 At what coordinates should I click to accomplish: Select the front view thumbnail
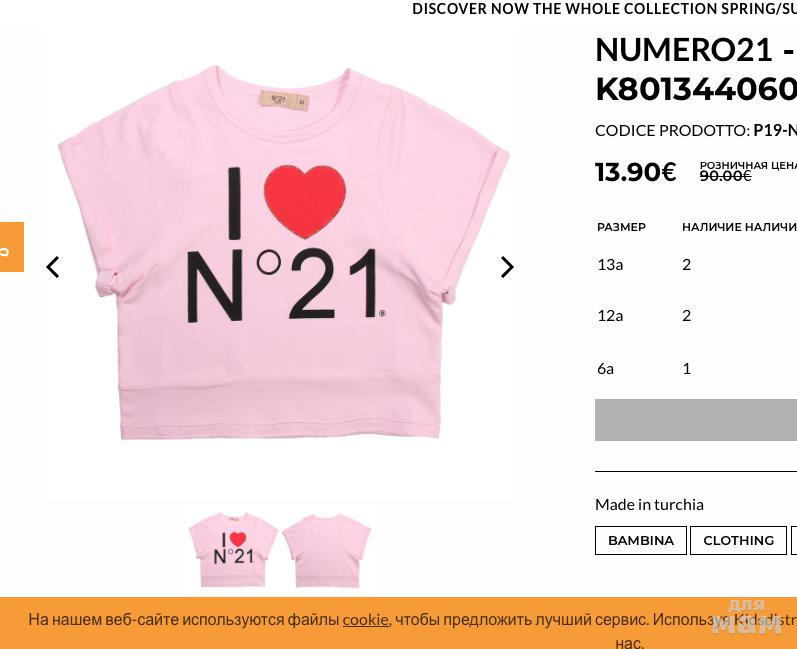point(233,549)
